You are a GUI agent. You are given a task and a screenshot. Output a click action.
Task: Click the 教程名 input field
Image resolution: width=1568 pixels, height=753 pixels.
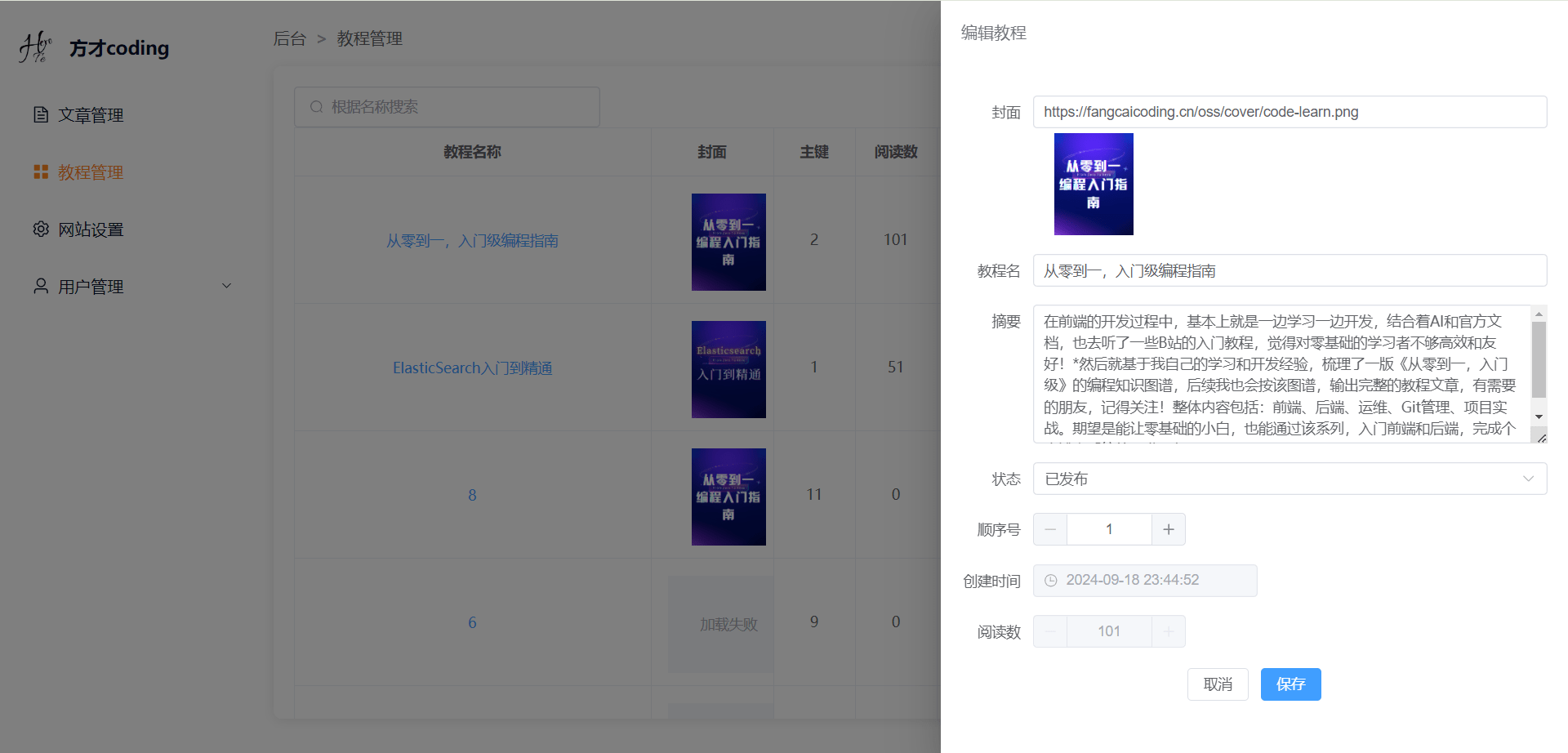click(1290, 270)
